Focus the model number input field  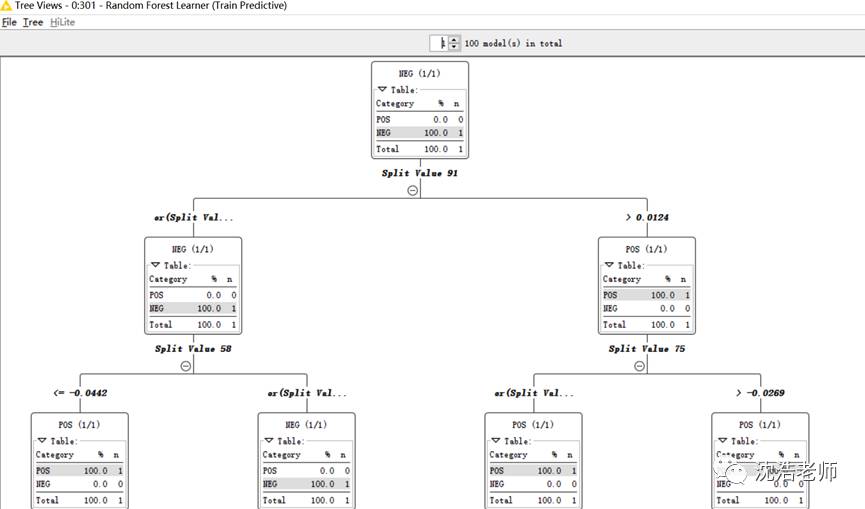[440, 43]
